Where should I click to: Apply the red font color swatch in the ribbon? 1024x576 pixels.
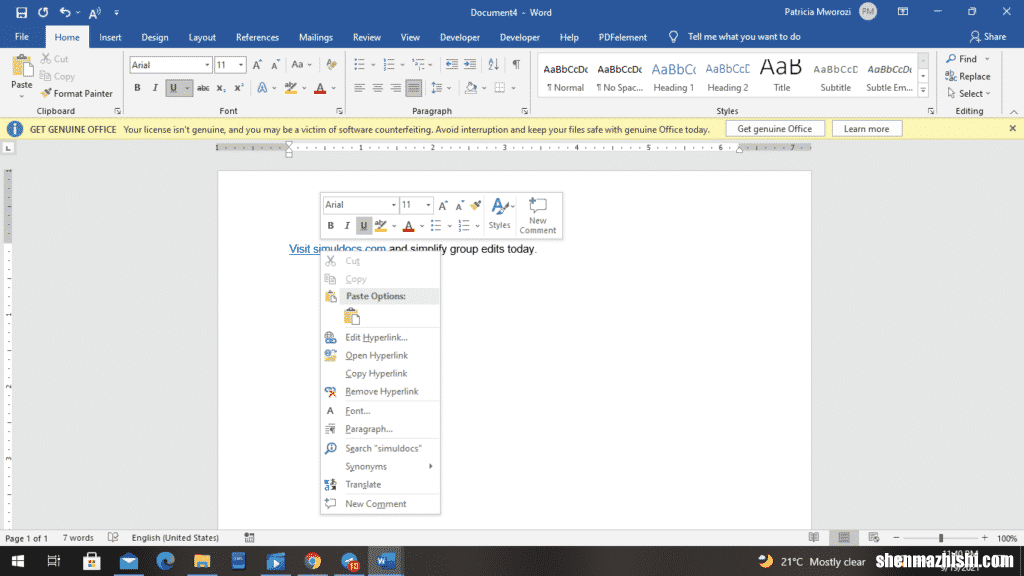coord(320,88)
